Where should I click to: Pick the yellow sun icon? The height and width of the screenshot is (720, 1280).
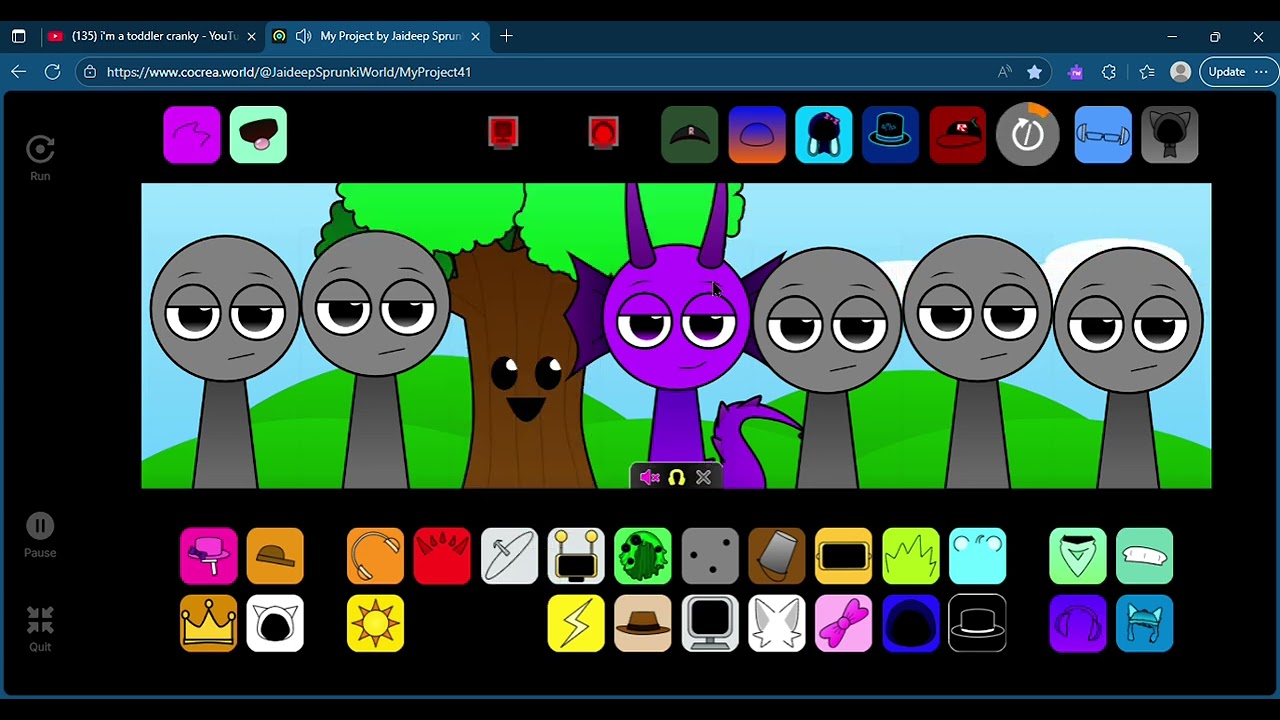tap(375, 623)
